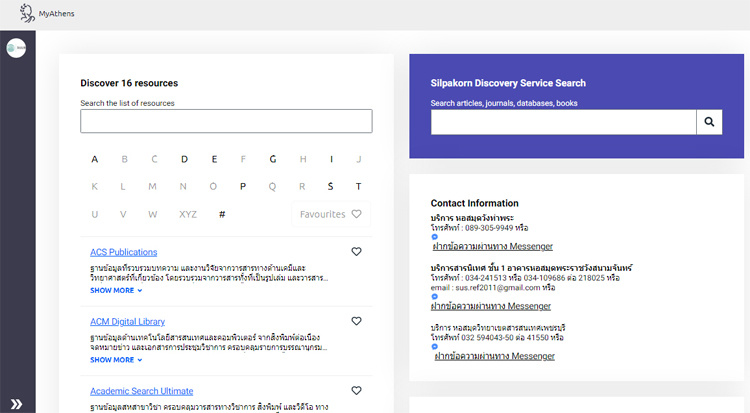Image resolution: width=750 pixels, height=413 pixels.
Task: Filter resources by letter G
Action: [x=273, y=159]
